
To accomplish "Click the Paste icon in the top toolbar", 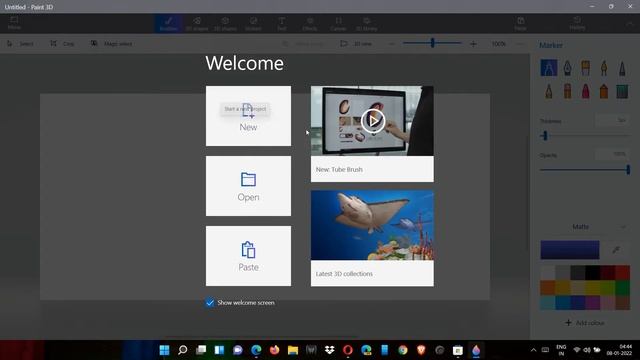I will click(x=520, y=24).
